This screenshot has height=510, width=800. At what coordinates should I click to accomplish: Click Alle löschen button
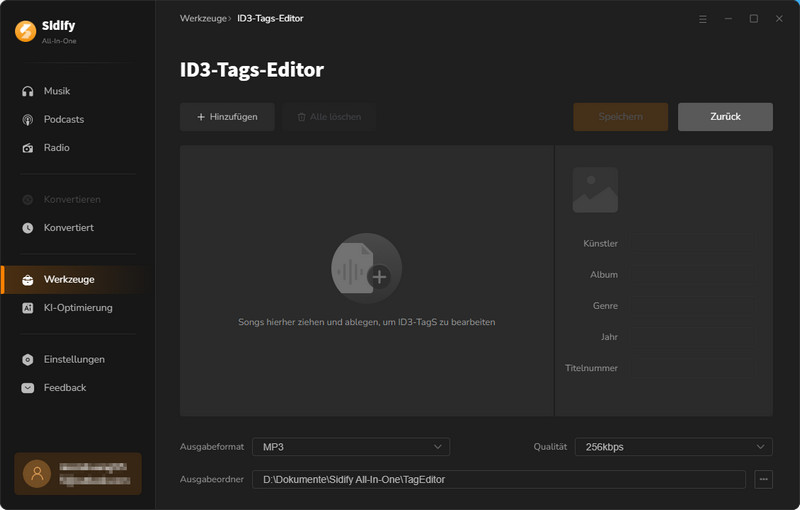pos(329,117)
